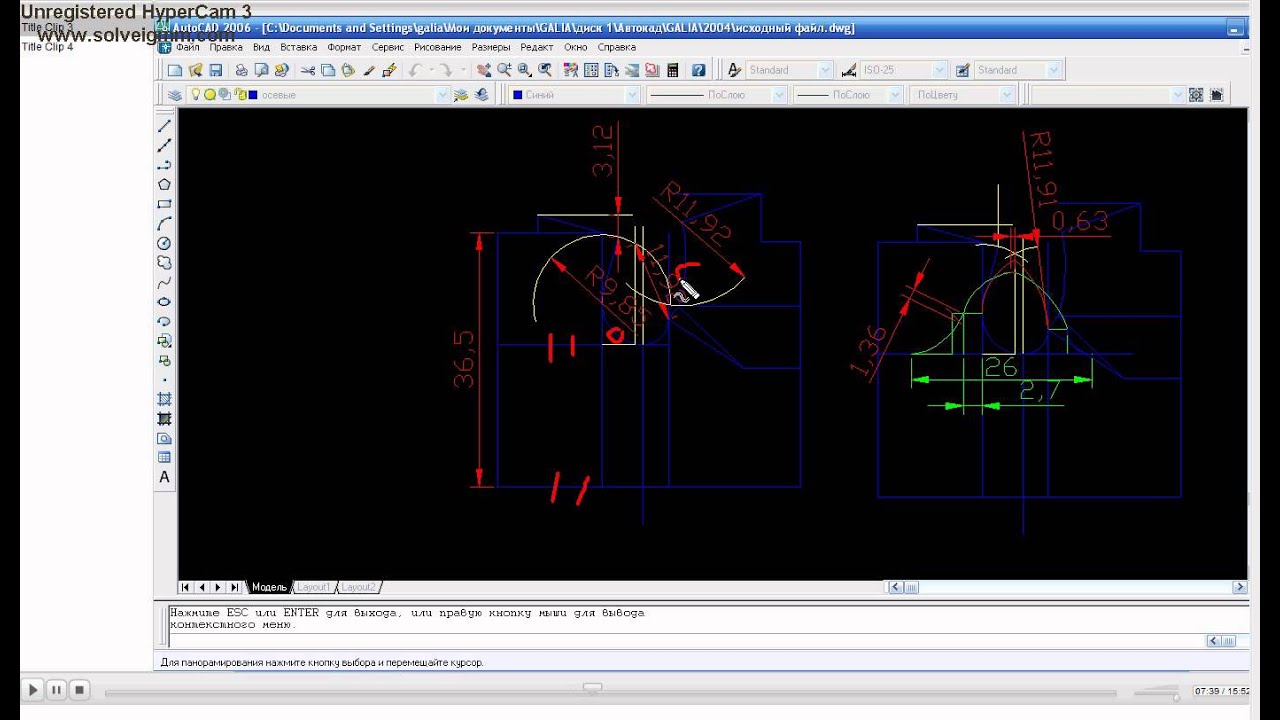
Task: Select the Rectangle tool
Action: coord(165,204)
